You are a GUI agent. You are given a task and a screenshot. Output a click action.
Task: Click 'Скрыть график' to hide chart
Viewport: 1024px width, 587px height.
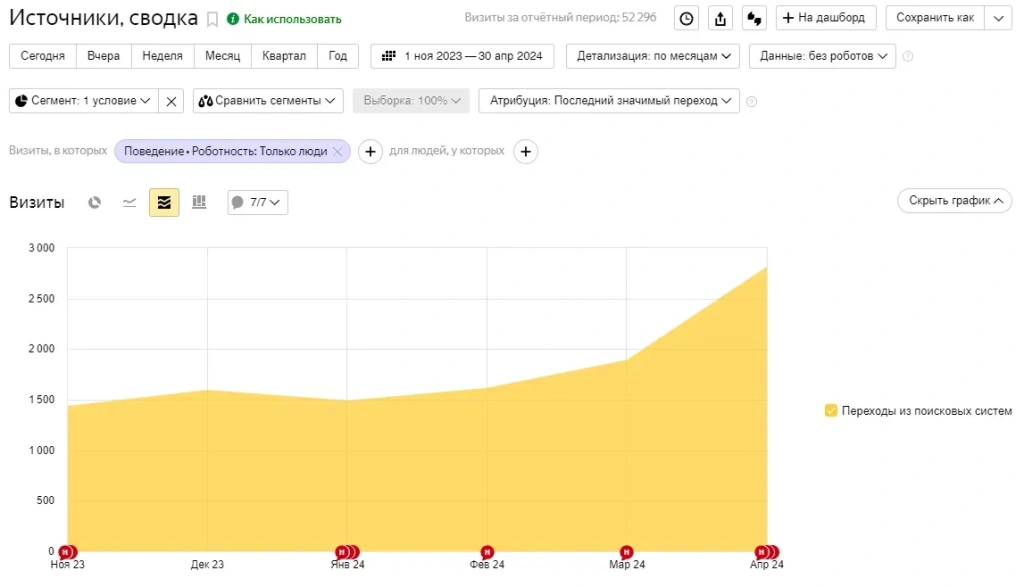coord(954,201)
